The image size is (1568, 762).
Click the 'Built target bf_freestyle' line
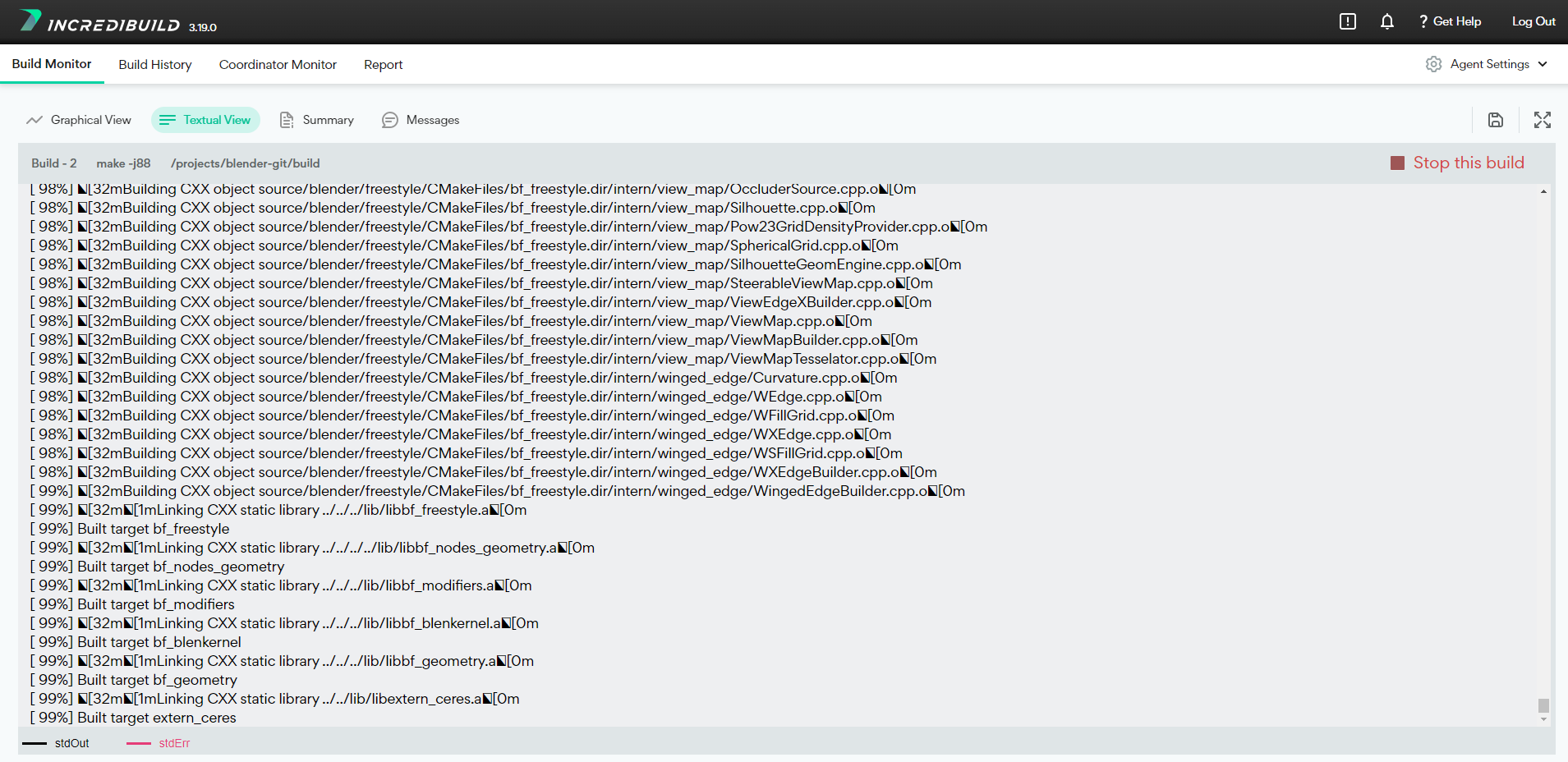pyautogui.click(x=130, y=529)
